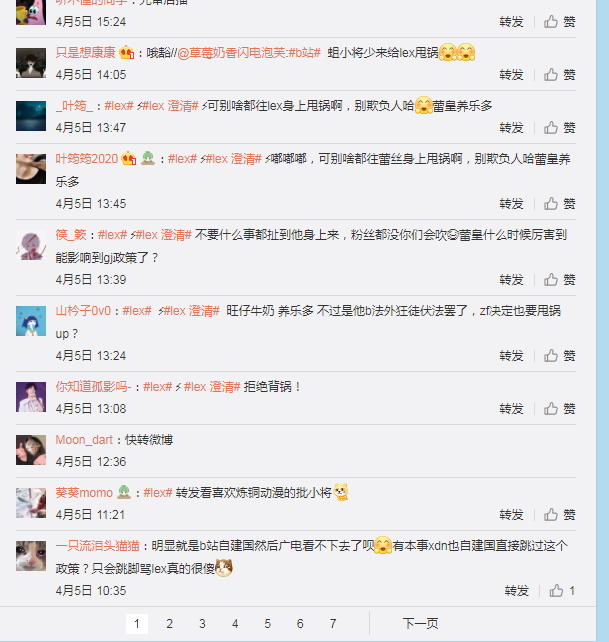
Task: Open comments page 4
Action: click(235, 624)
